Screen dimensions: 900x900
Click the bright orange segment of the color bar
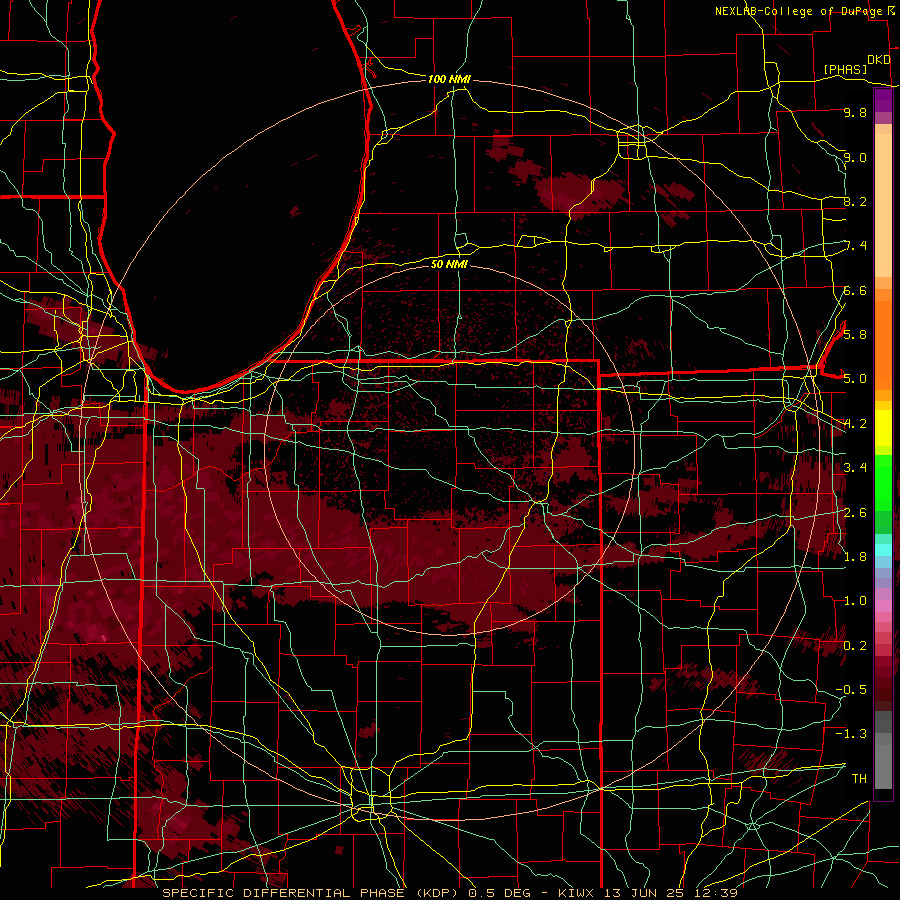click(x=883, y=346)
